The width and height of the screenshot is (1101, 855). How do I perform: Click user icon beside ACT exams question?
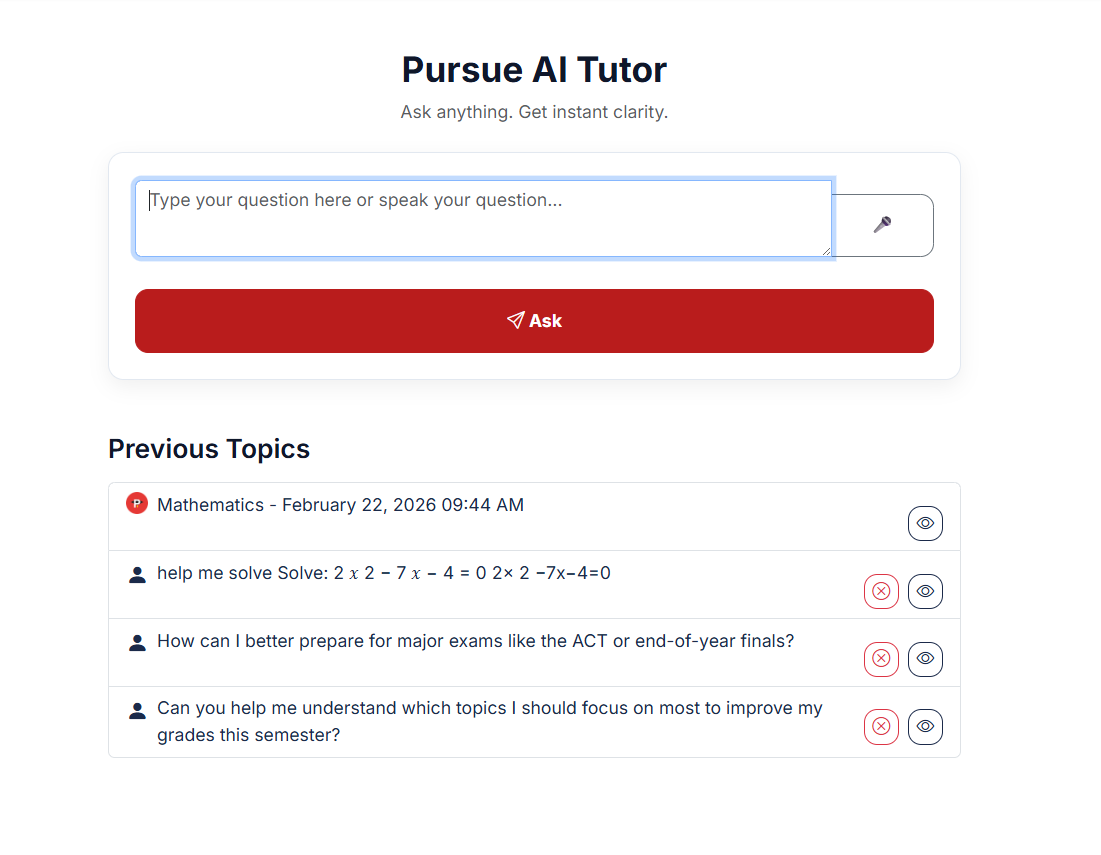(138, 643)
